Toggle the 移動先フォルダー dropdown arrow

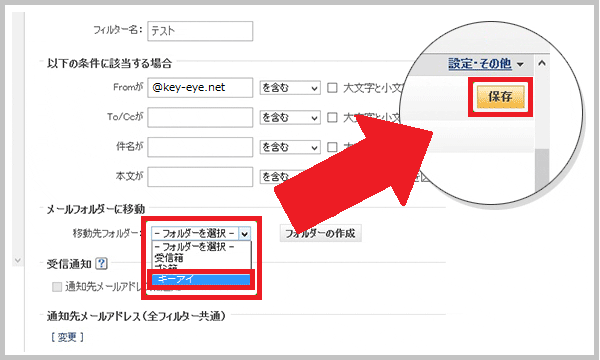pyautogui.click(x=245, y=233)
